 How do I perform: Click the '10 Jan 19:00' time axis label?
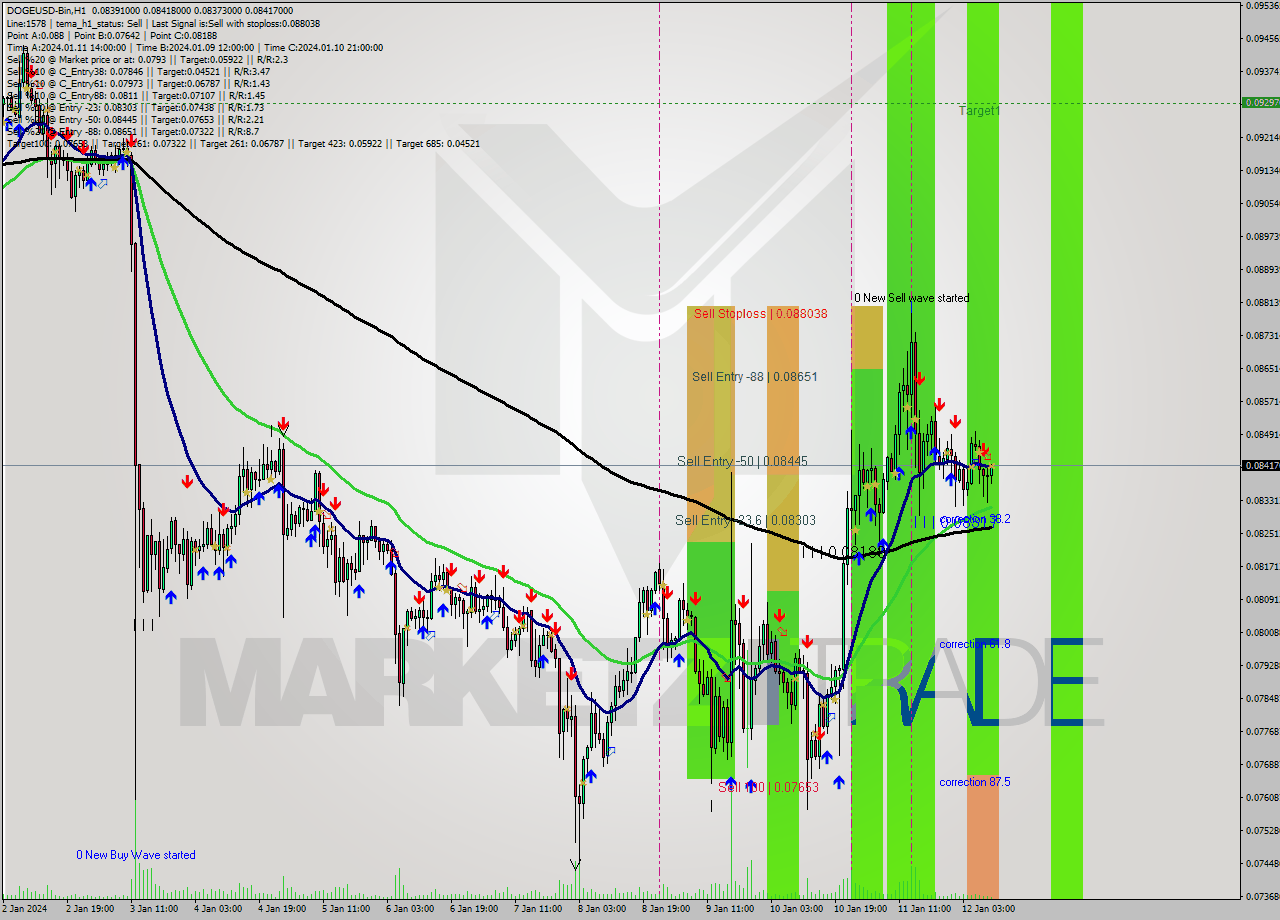tap(859, 909)
